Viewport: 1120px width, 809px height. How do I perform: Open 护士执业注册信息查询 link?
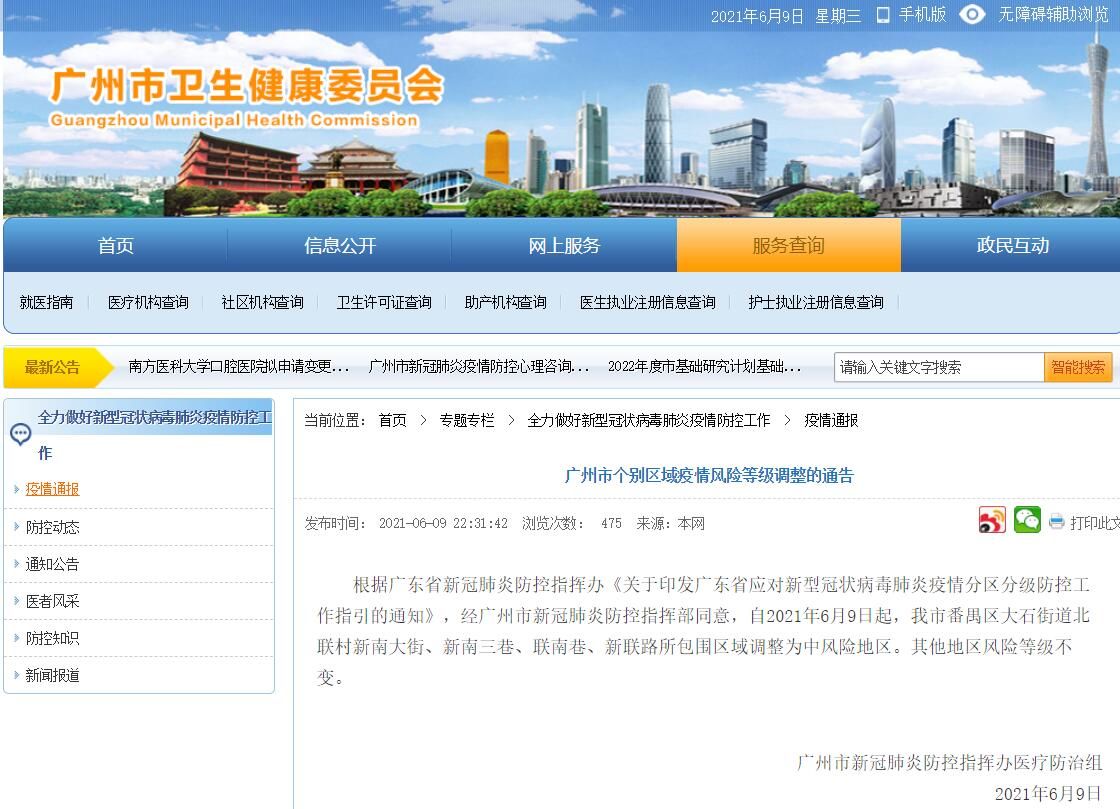pos(815,302)
